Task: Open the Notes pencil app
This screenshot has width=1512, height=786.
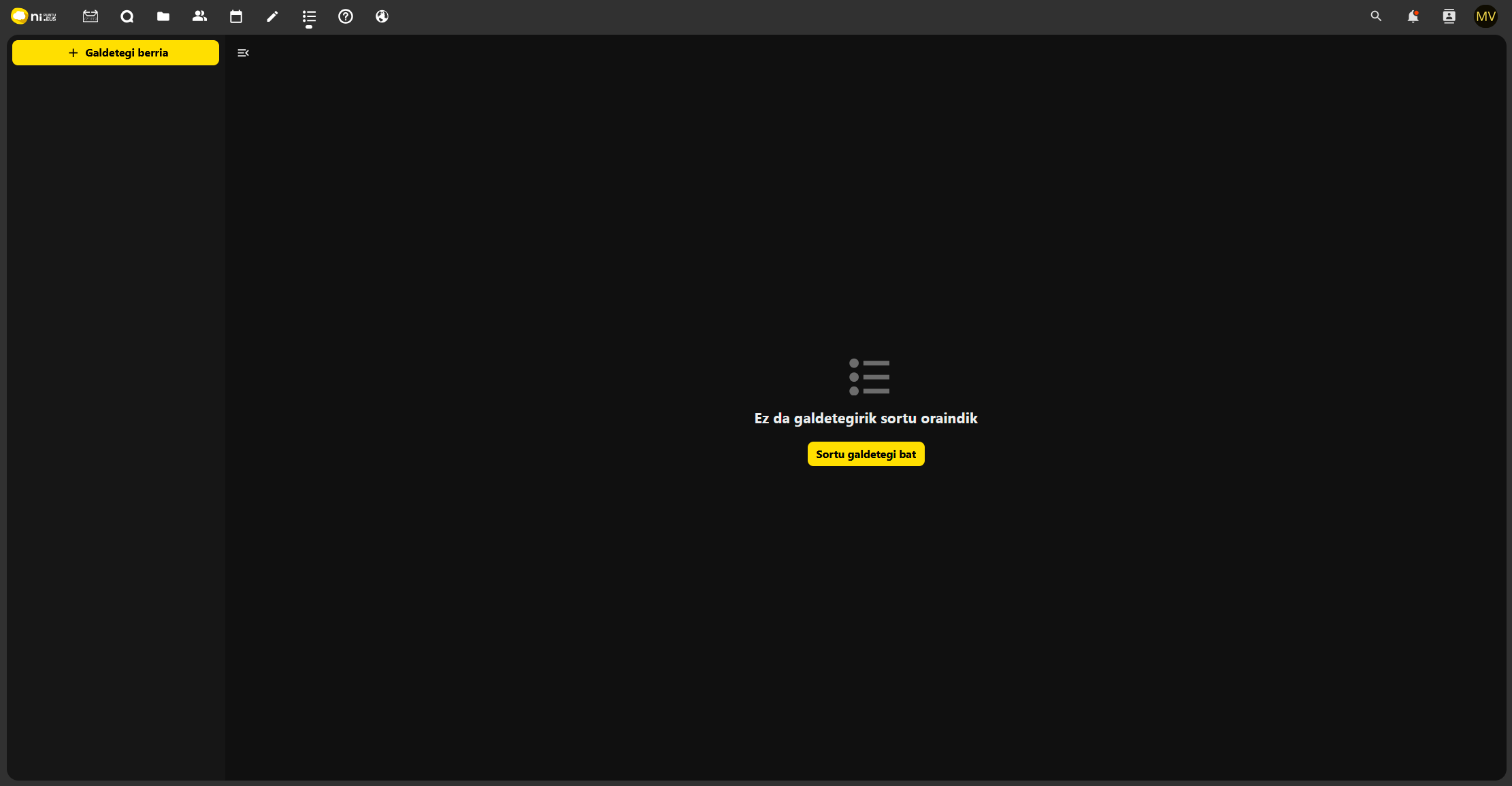Action: [272, 16]
